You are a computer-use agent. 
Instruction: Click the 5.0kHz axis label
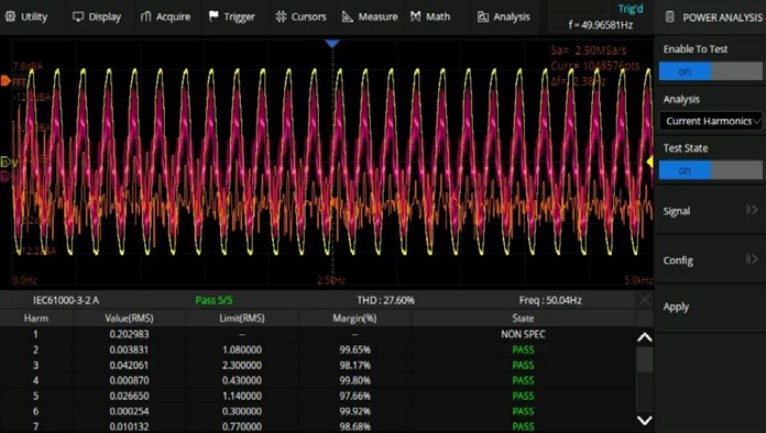pyautogui.click(x=638, y=281)
